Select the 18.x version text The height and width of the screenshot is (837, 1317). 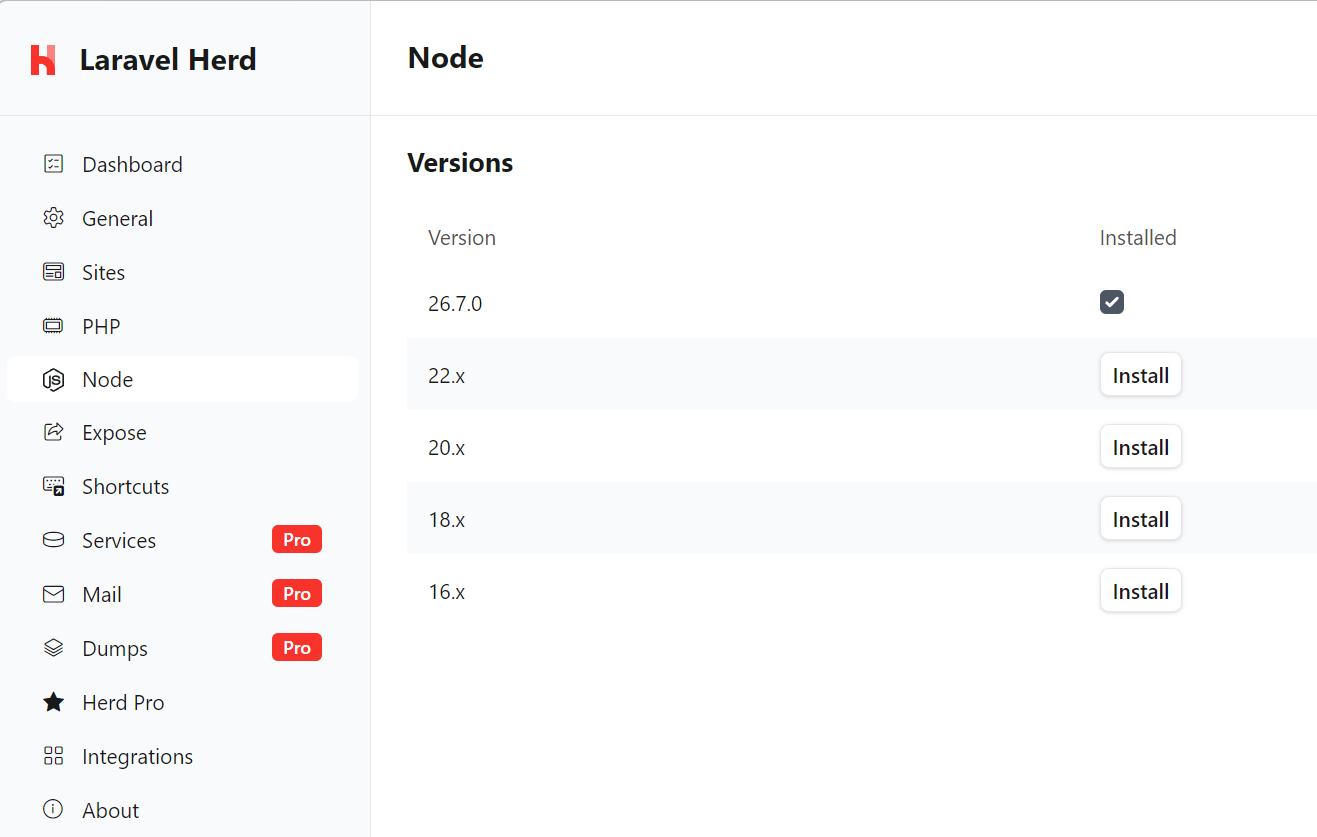tap(447, 520)
